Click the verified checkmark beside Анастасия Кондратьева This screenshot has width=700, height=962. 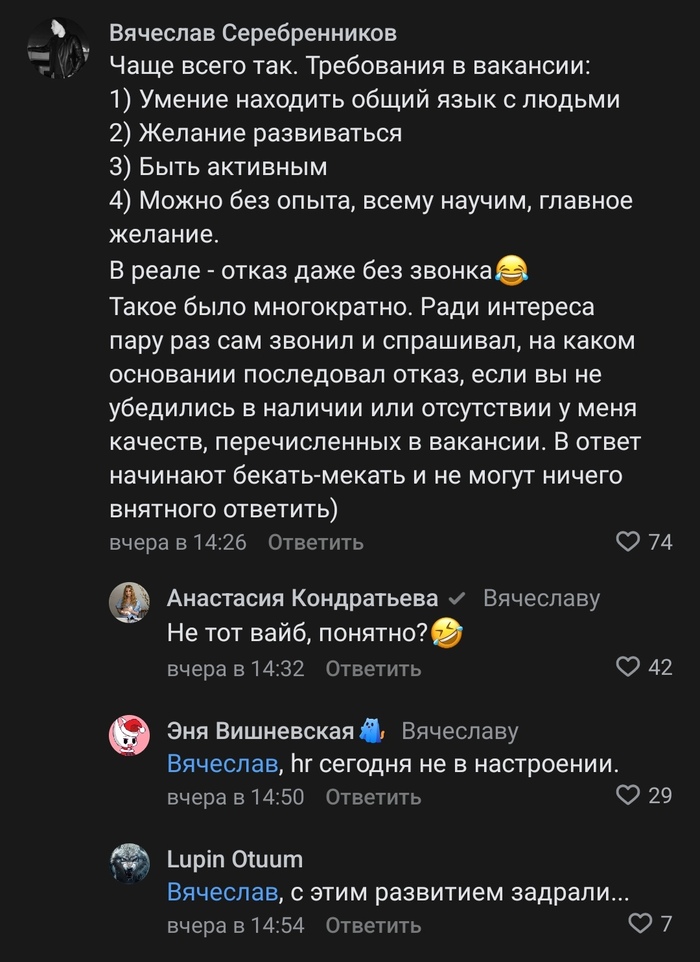point(457,599)
